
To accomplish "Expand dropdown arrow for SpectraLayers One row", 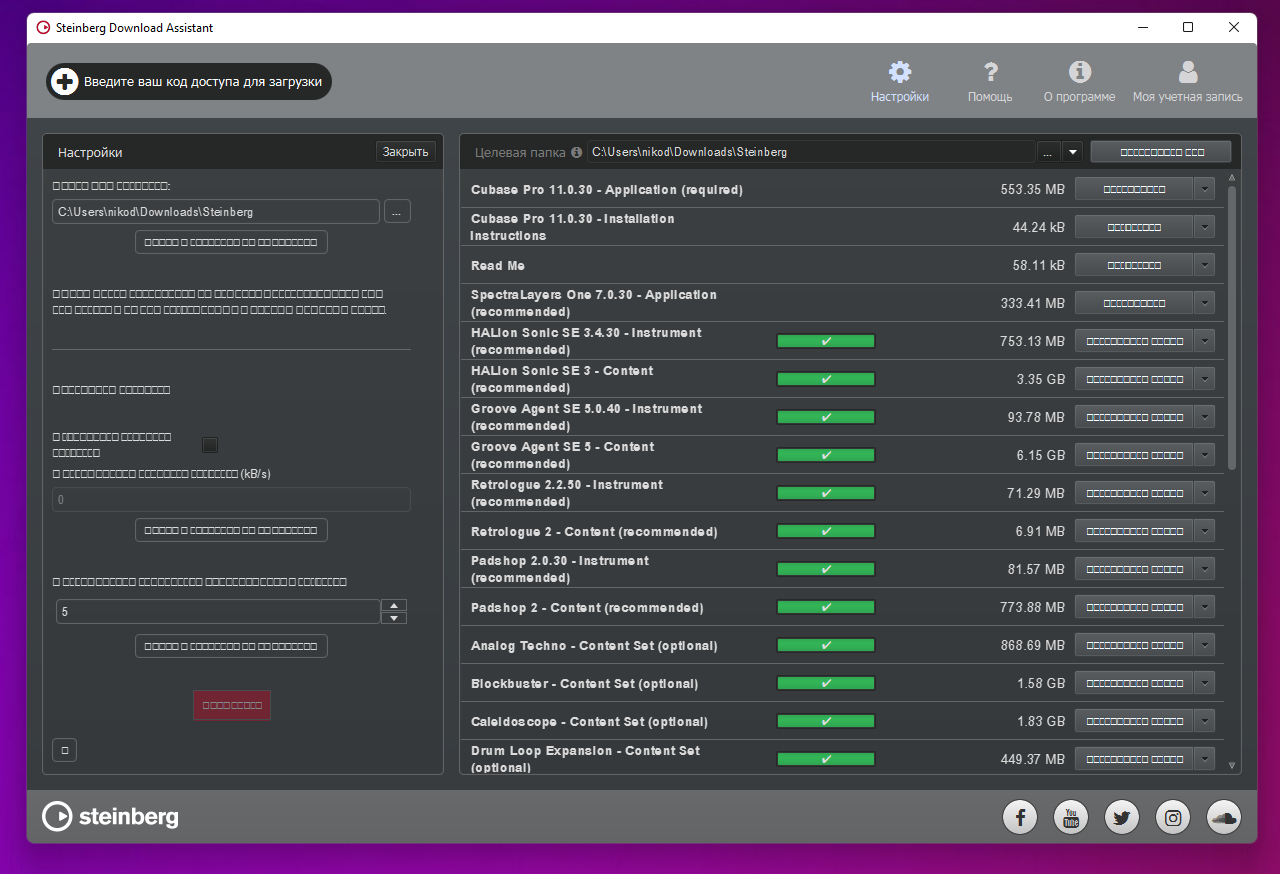I will click(x=1204, y=303).
